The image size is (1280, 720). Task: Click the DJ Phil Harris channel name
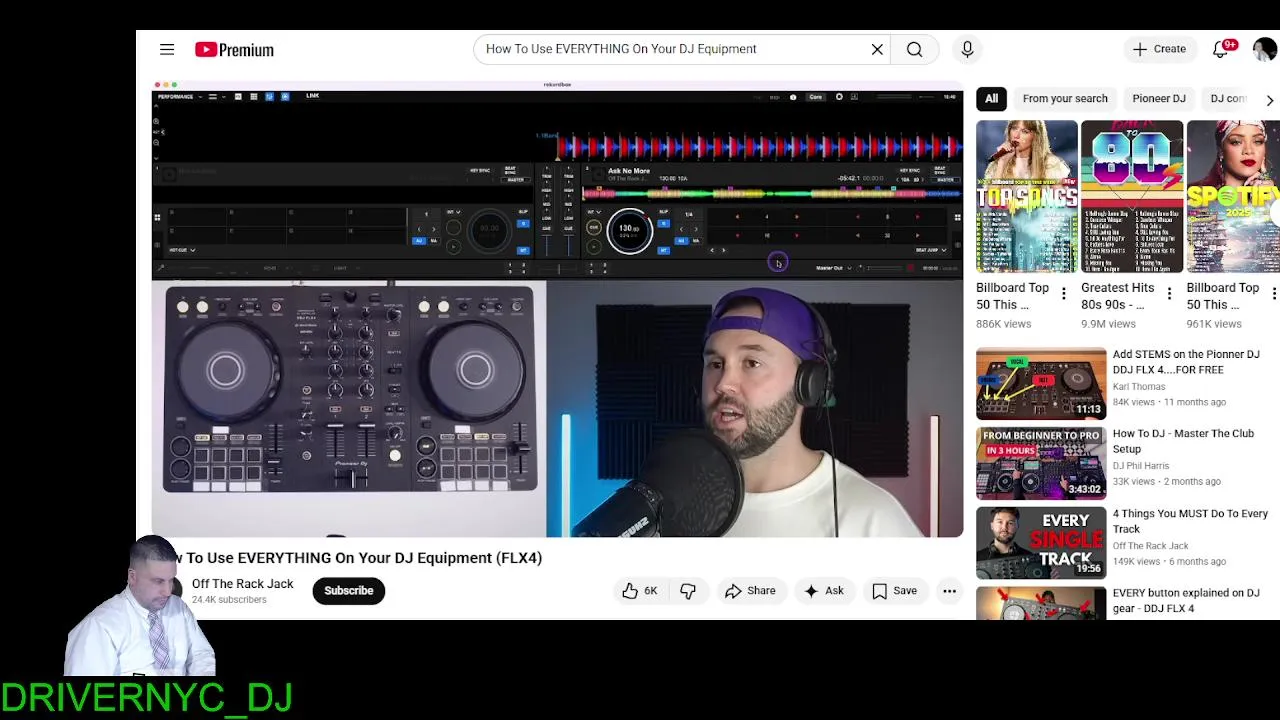pyautogui.click(x=1141, y=466)
